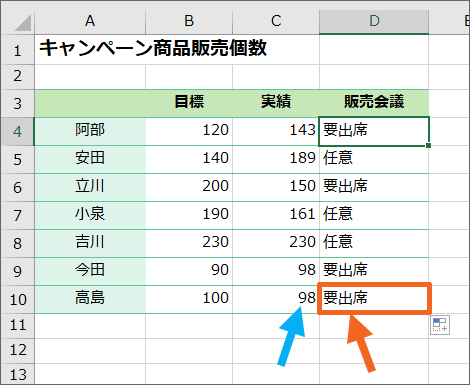Click the 販売会議 header cell
This screenshot has width=470, height=385.
374,102
